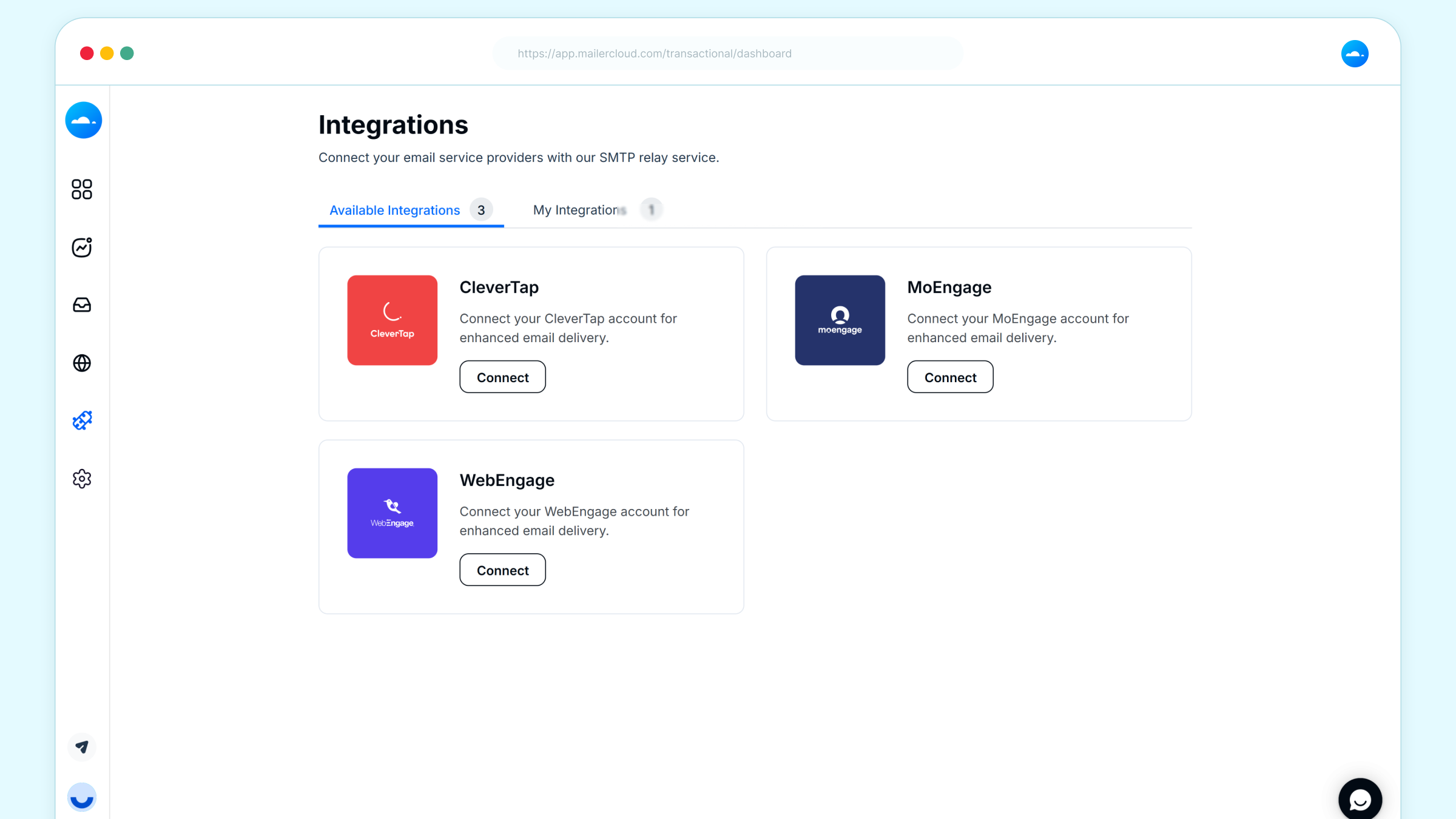
Task: Open the settings gear in sidebar
Action: tap(82, 479)
